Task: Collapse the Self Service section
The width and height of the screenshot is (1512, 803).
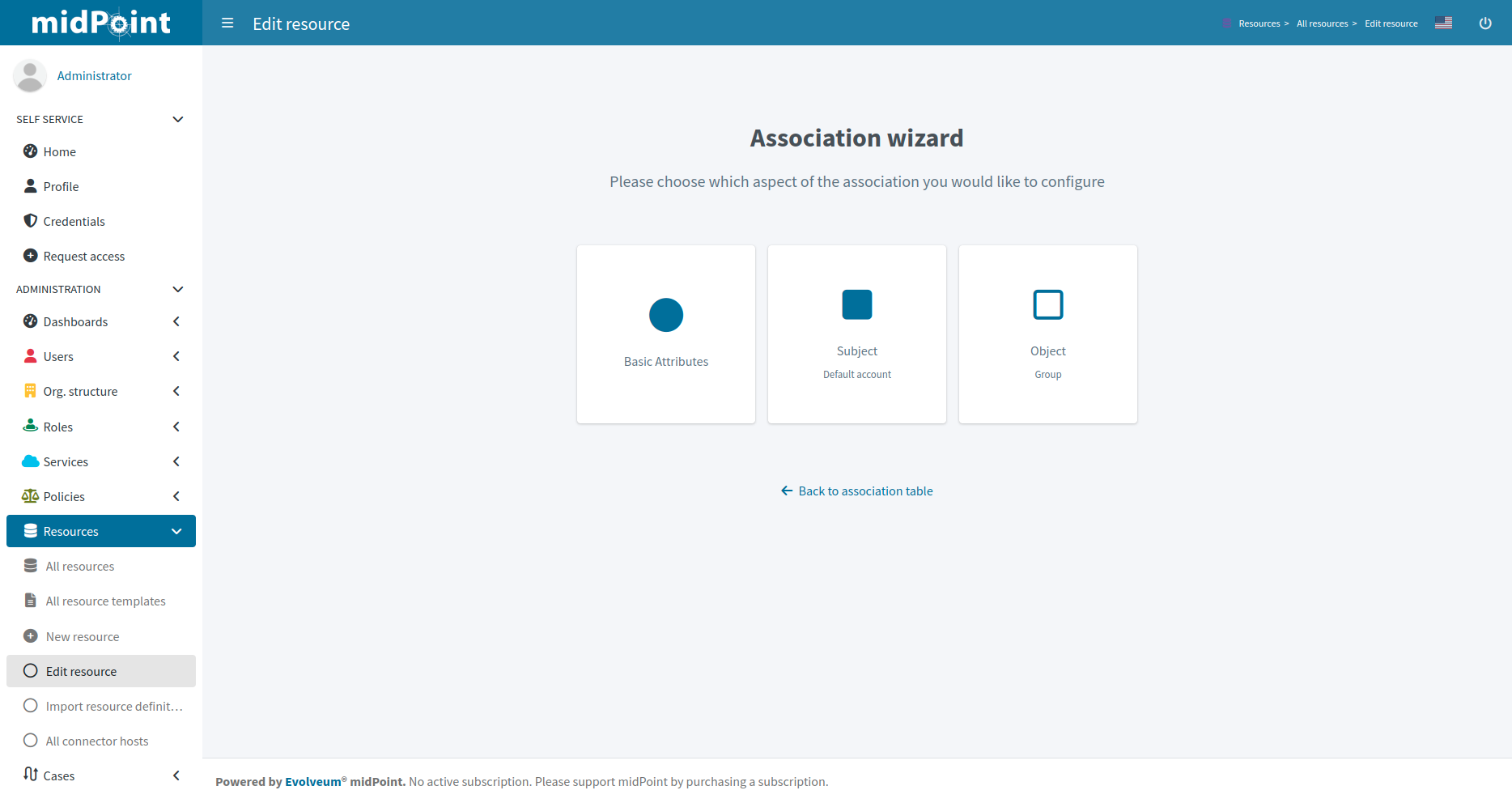Action: pos(177,120)
